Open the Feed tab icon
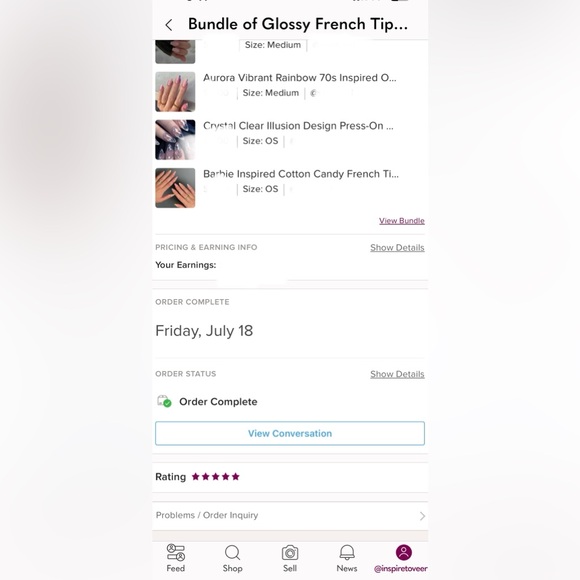The image size is (580, 580). point(176,553)
